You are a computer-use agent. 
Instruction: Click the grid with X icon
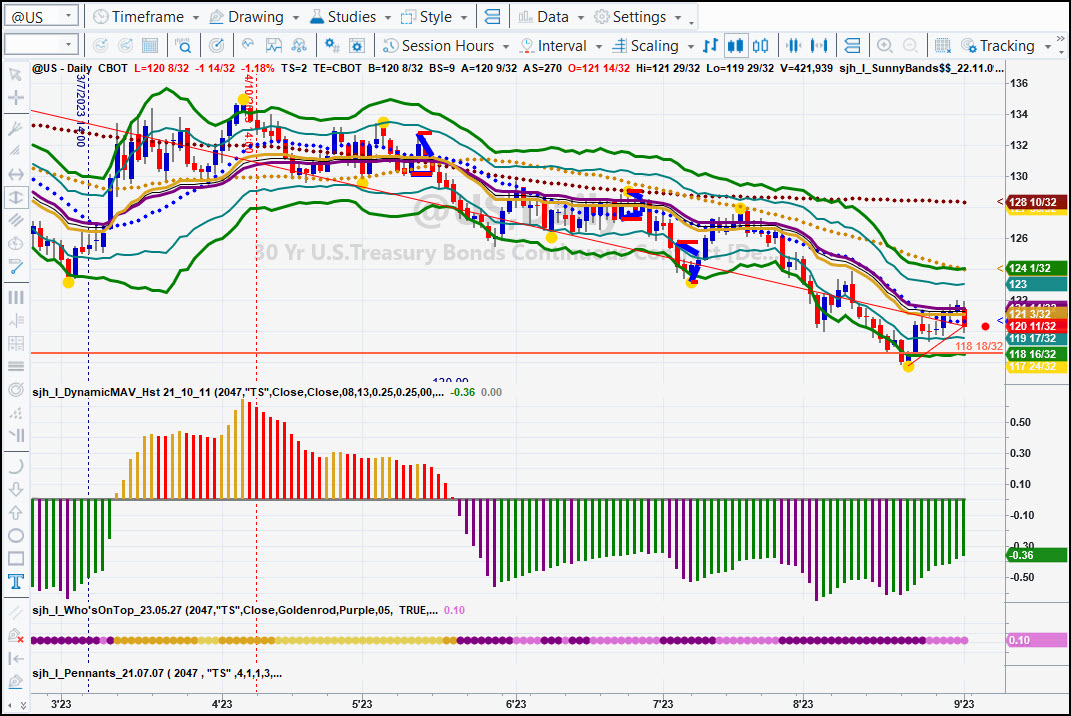point(943,46)
